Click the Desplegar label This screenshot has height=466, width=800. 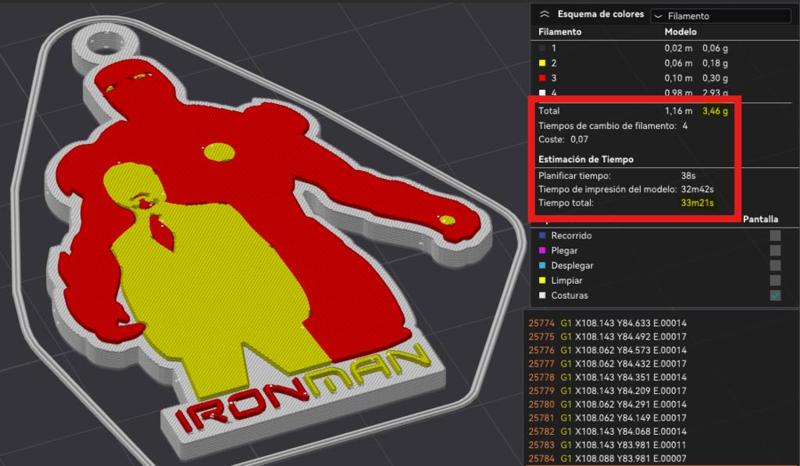coord(572,265)
